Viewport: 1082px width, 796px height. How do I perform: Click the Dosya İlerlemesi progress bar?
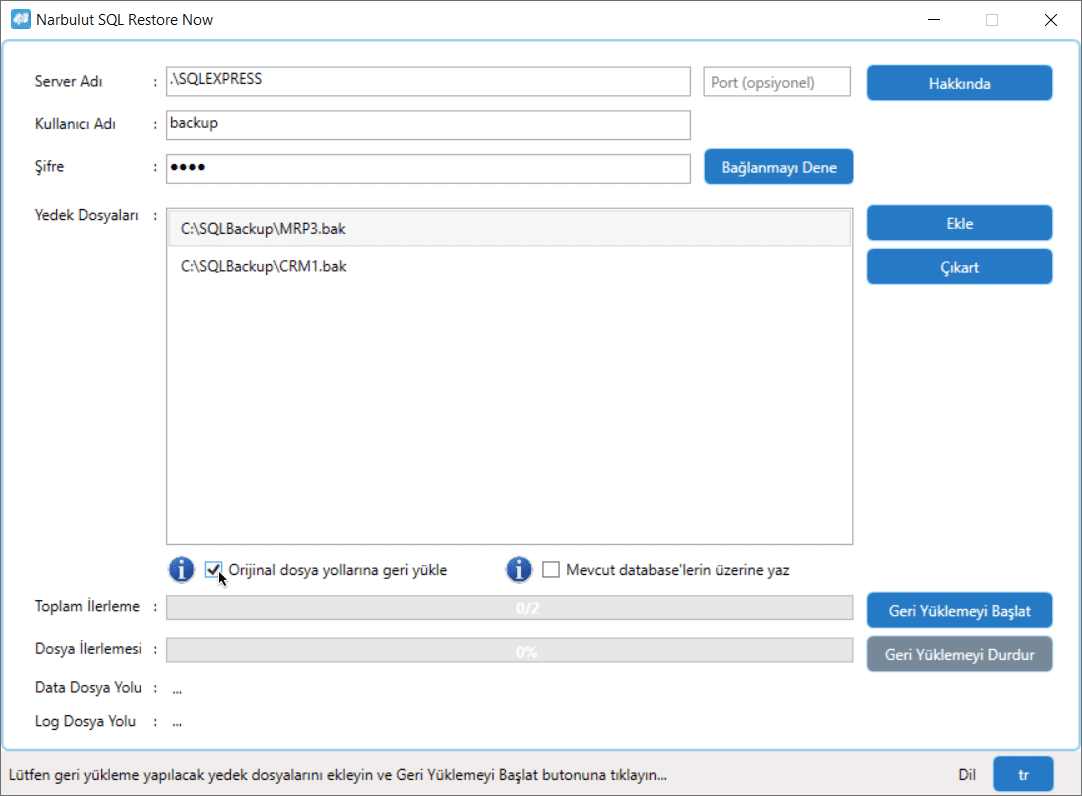click(509, 650)
